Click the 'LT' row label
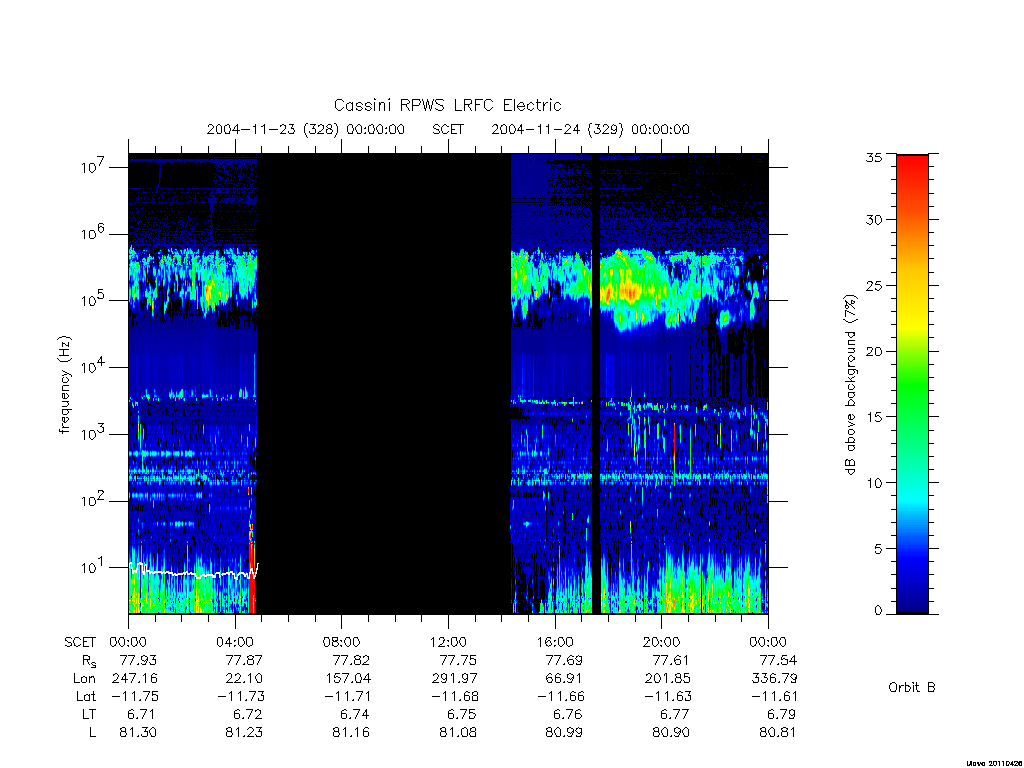Screen dimensions: 1024x768 tap(89, 714)
